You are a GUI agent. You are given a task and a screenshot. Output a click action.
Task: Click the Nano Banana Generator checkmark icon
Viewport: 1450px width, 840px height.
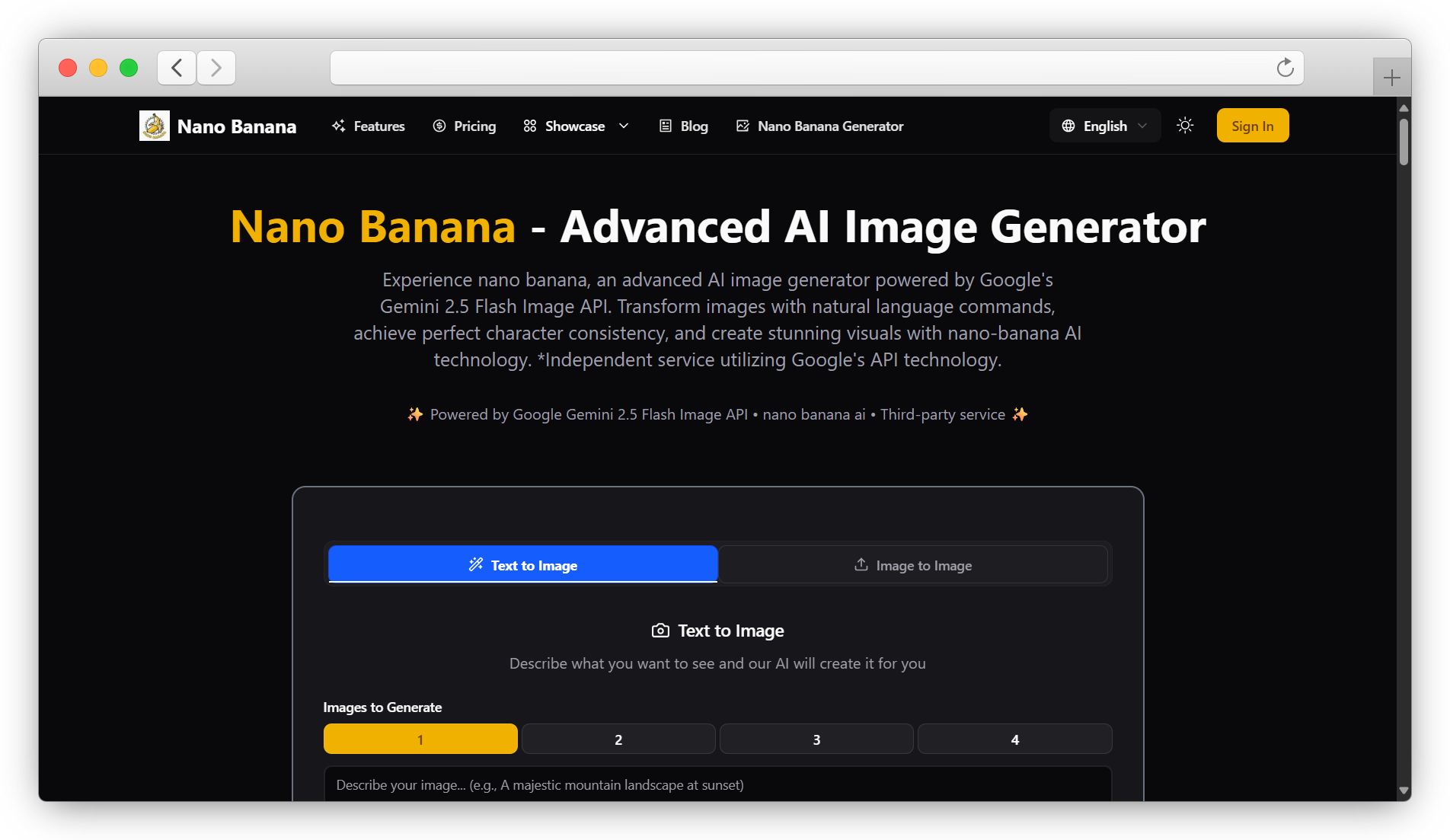click(x=741, y=126)
